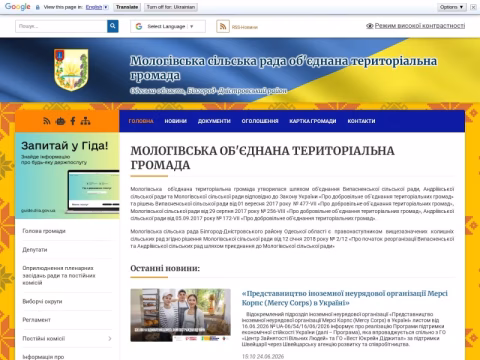The image size is (480, 360).
Task: Enable Режим високої контрастності
Action: tap(420, 26)
